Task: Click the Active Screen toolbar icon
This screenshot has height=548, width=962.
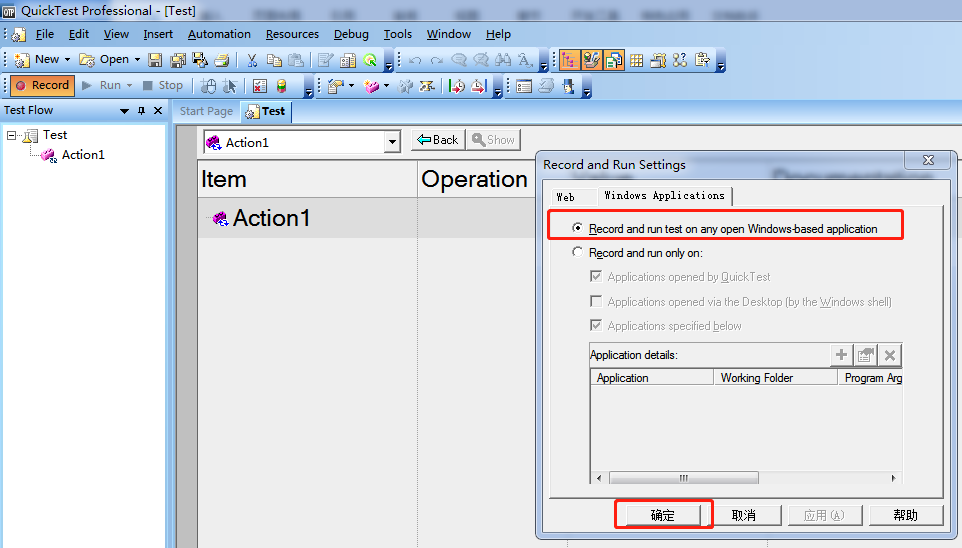Action: click(659, 60)
